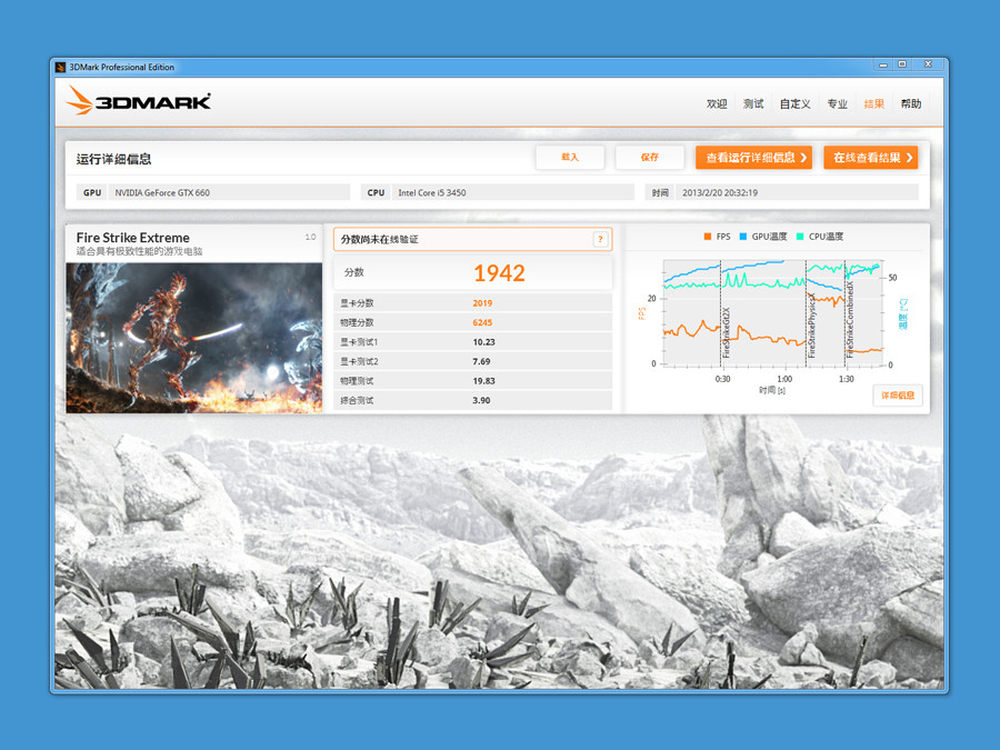Close the 3DMark Professional Edition window
The image size is (1000, 750).
929,65
